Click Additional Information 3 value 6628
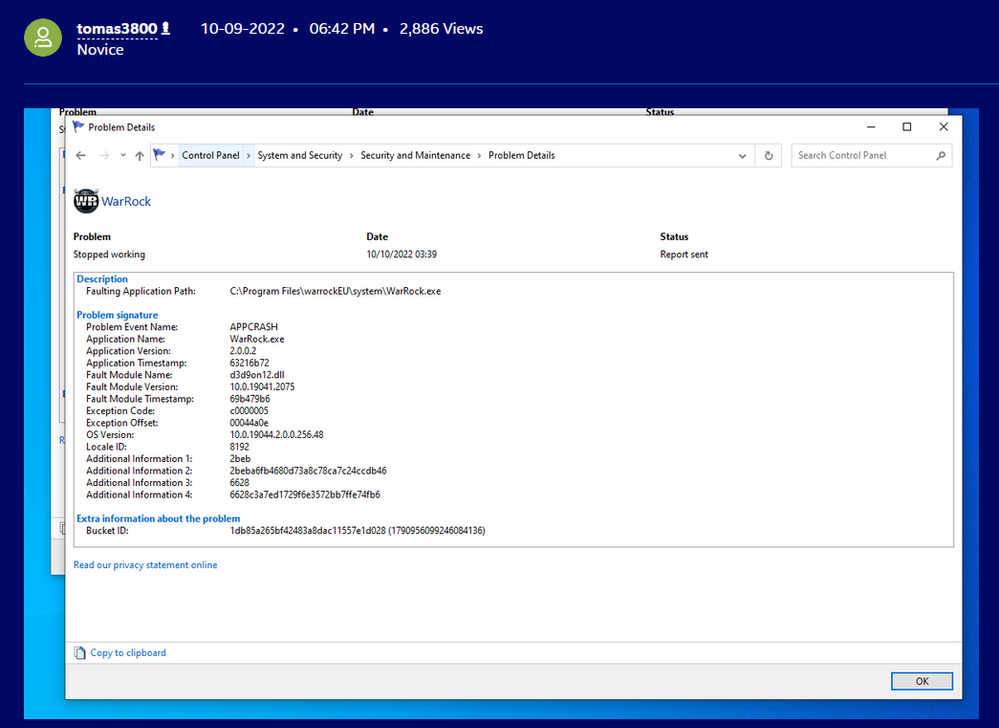 (x=240, y=483)
